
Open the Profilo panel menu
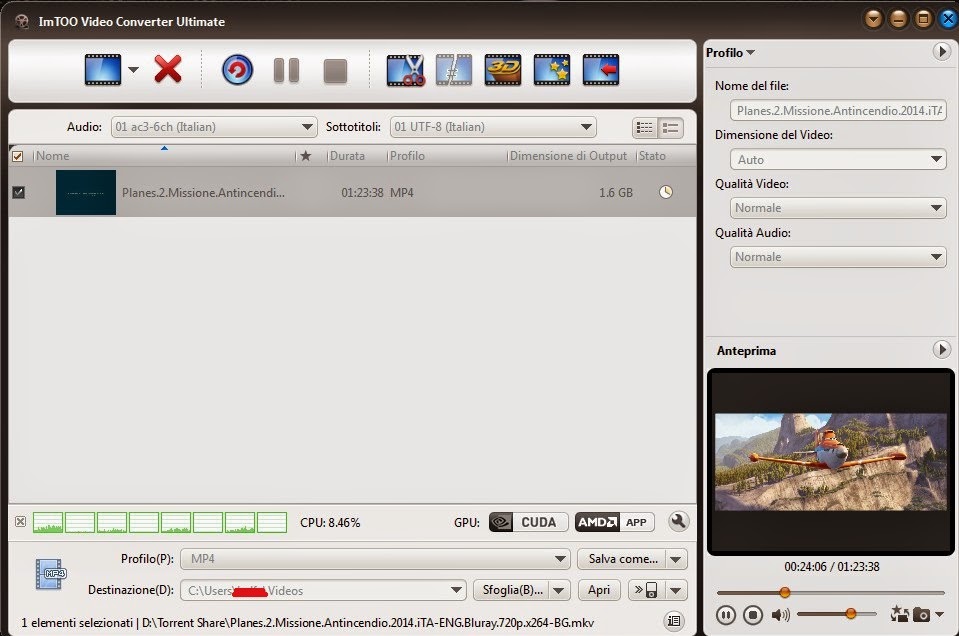click(731, 53)
